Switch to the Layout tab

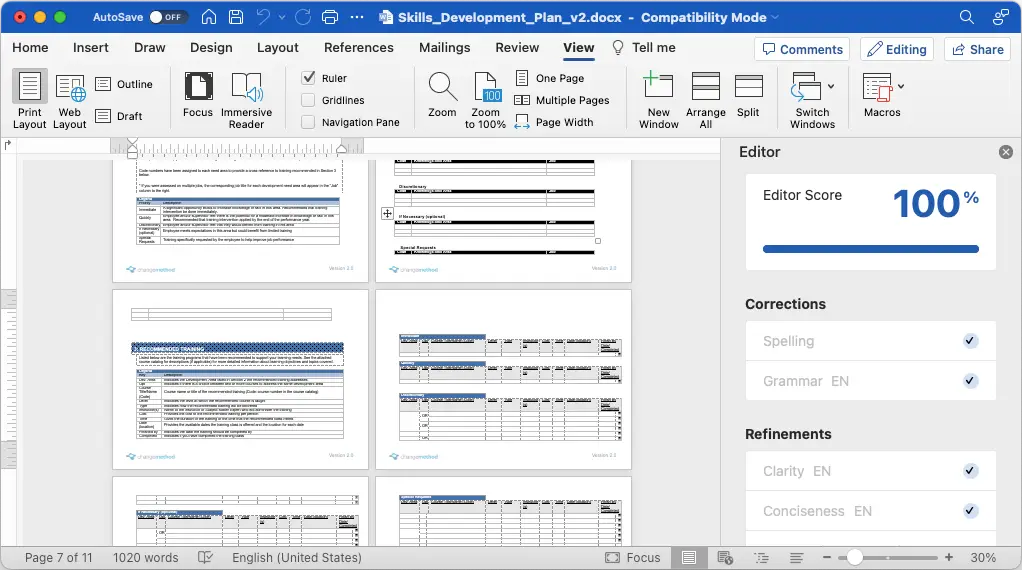[x=278, y=48]
